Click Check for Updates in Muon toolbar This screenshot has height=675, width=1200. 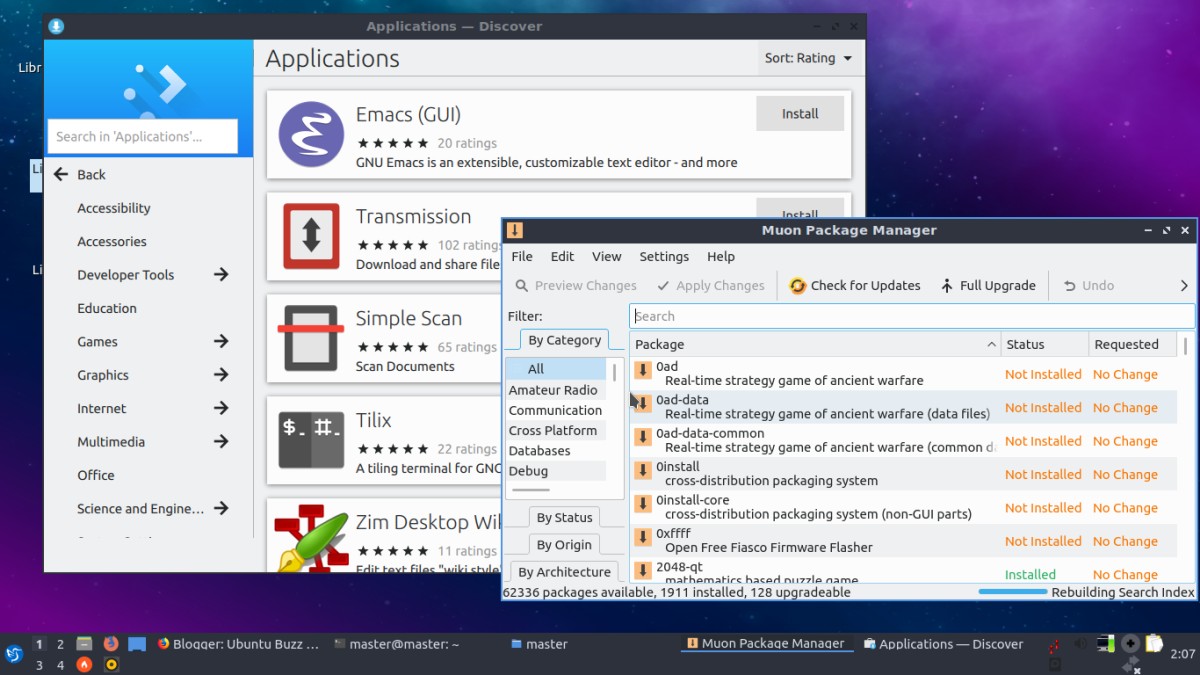[854, 285]
